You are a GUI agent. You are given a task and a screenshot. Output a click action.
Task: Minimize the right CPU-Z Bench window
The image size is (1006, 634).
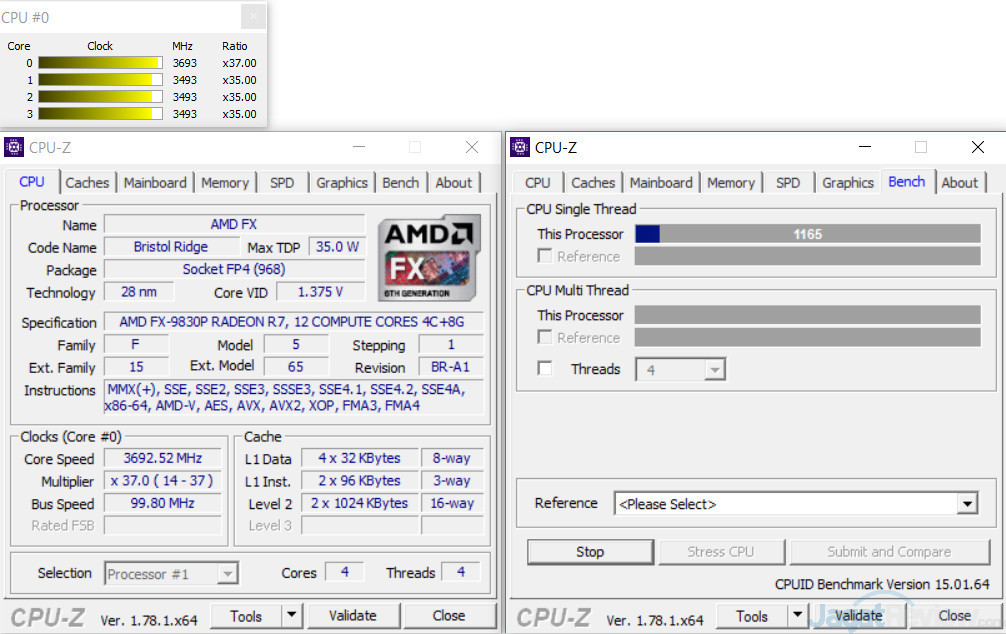point(864,147)
